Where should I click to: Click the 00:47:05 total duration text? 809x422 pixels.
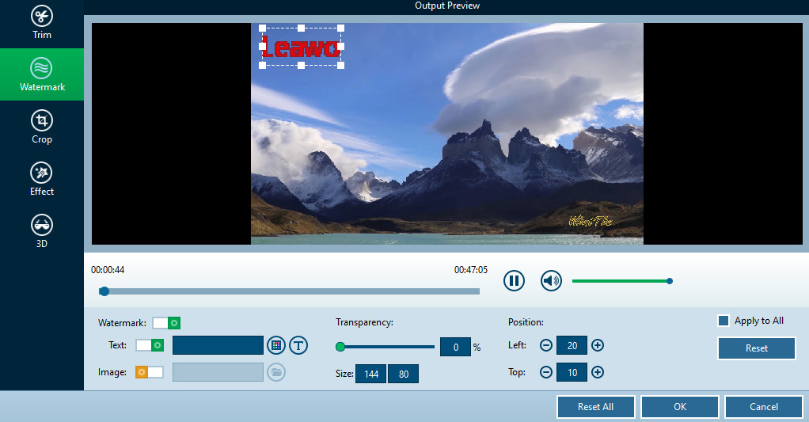[471, 270]
